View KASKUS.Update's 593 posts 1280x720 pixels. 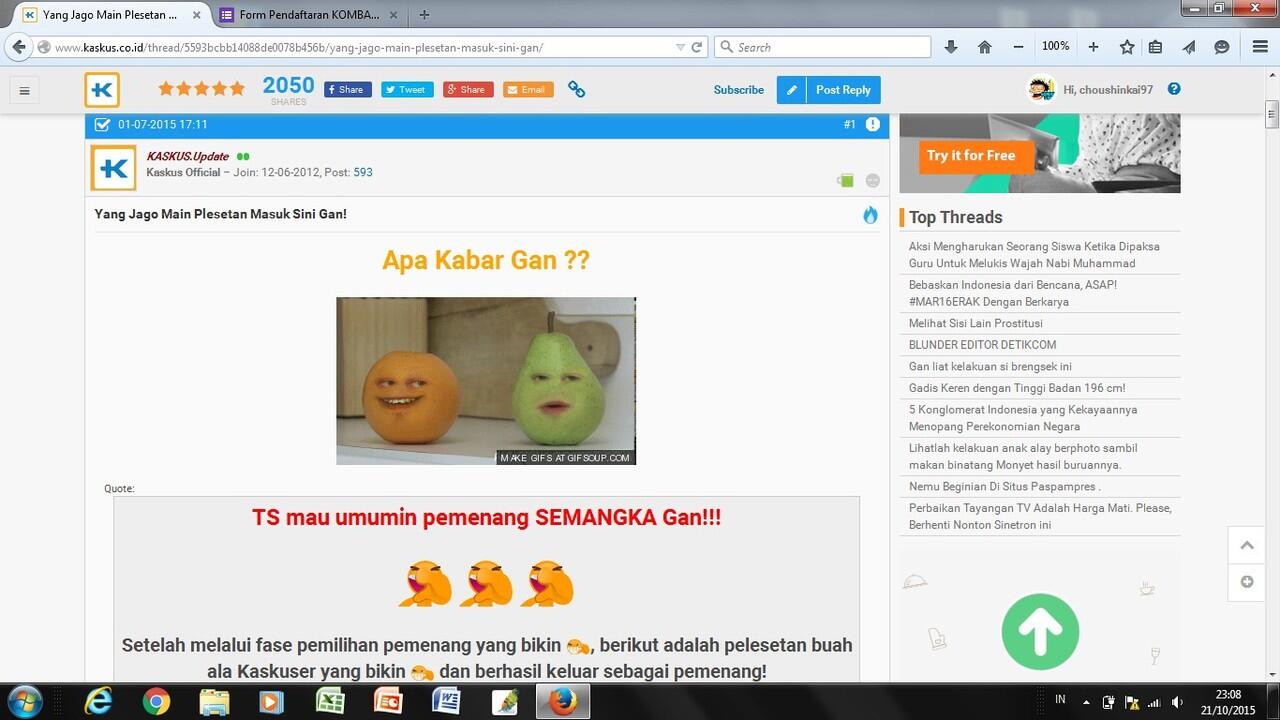[363, 172]
